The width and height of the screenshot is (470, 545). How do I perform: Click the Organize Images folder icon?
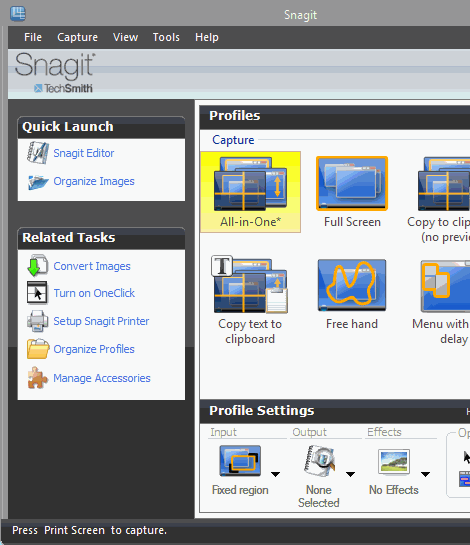[x=38, y=182]
